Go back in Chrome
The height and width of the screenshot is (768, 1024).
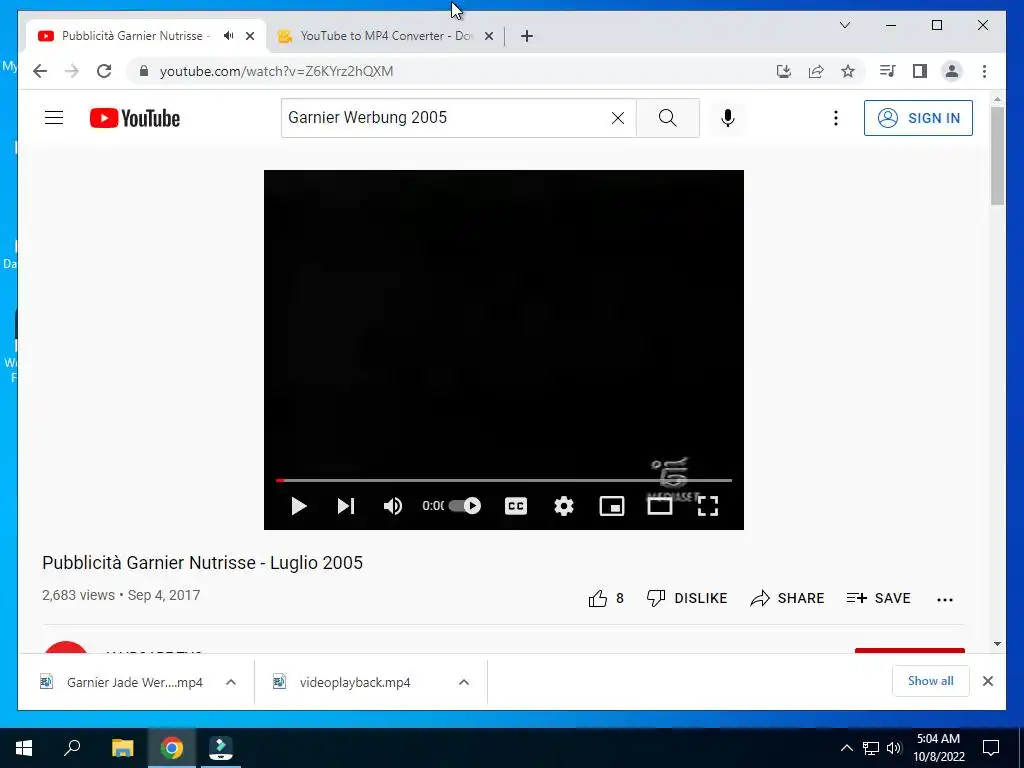tap(40, 71)
